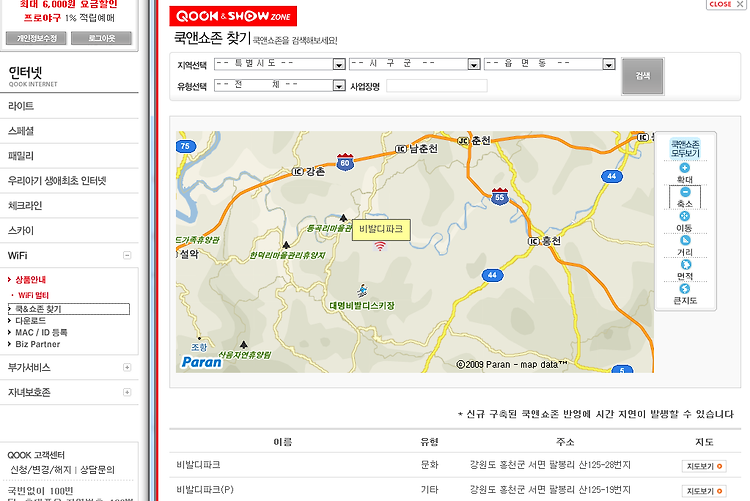The height and width of the screenshot is (501, 750).
Task: Click the red WiFi marker on the map
Action: click(380, 246)
